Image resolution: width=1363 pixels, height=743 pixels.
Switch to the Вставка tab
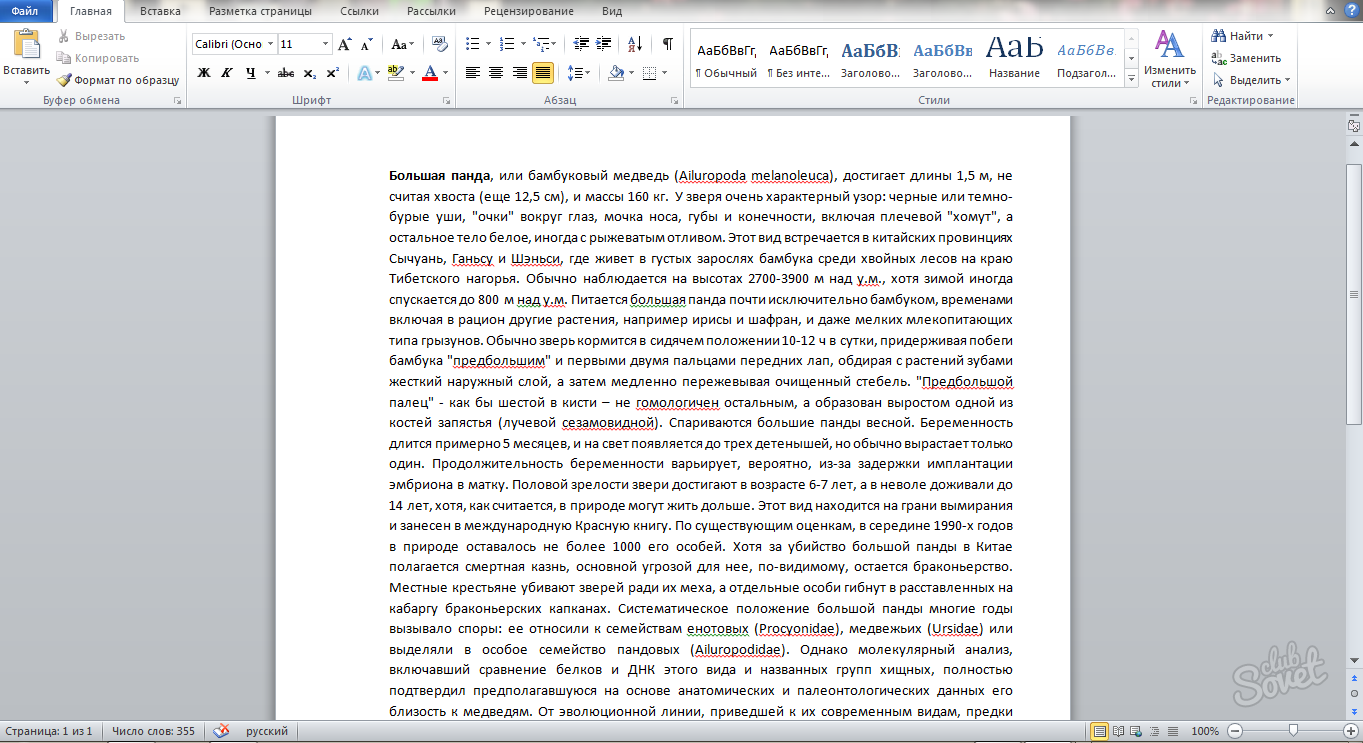point(160,11)
